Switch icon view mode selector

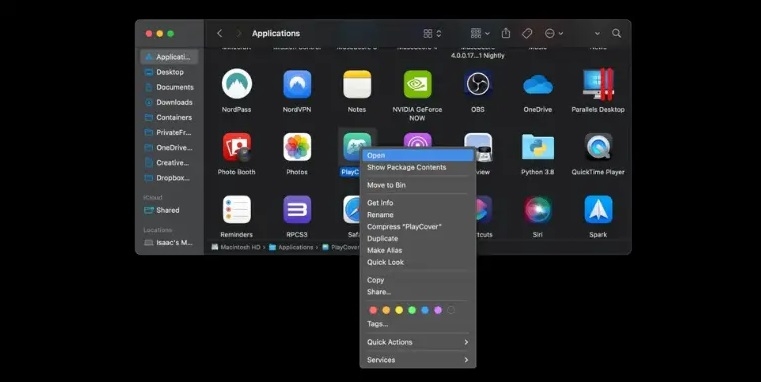(x=432, y=33)
